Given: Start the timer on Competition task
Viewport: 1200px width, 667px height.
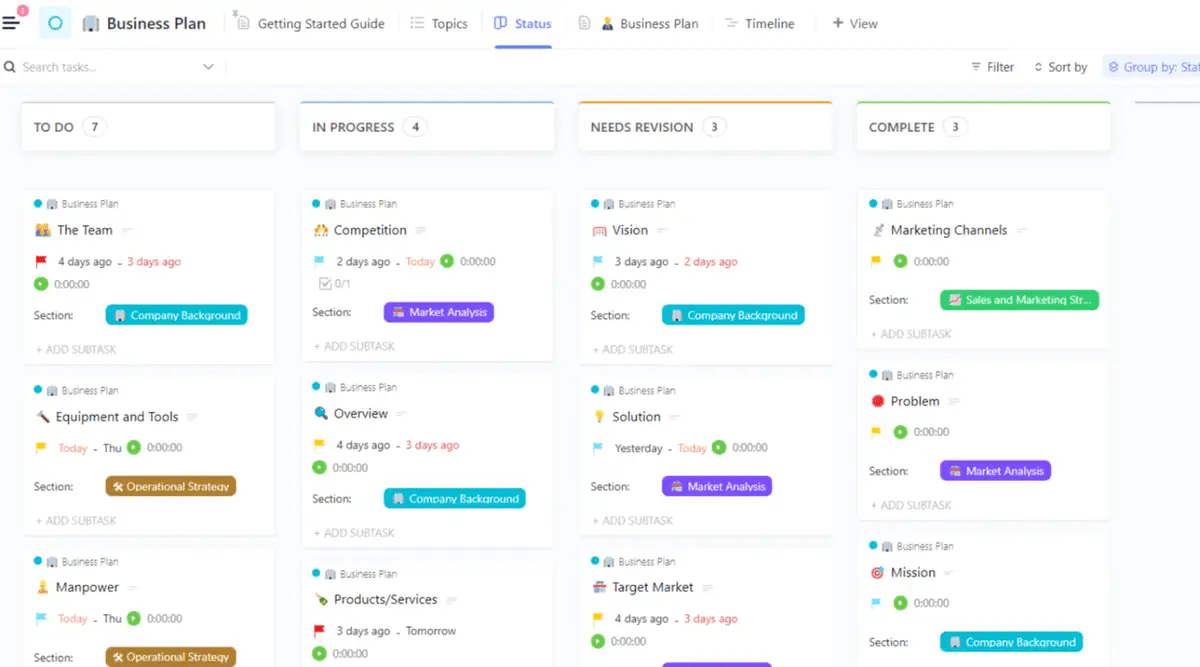Looking at the screenshot, I should click(447, 261).
